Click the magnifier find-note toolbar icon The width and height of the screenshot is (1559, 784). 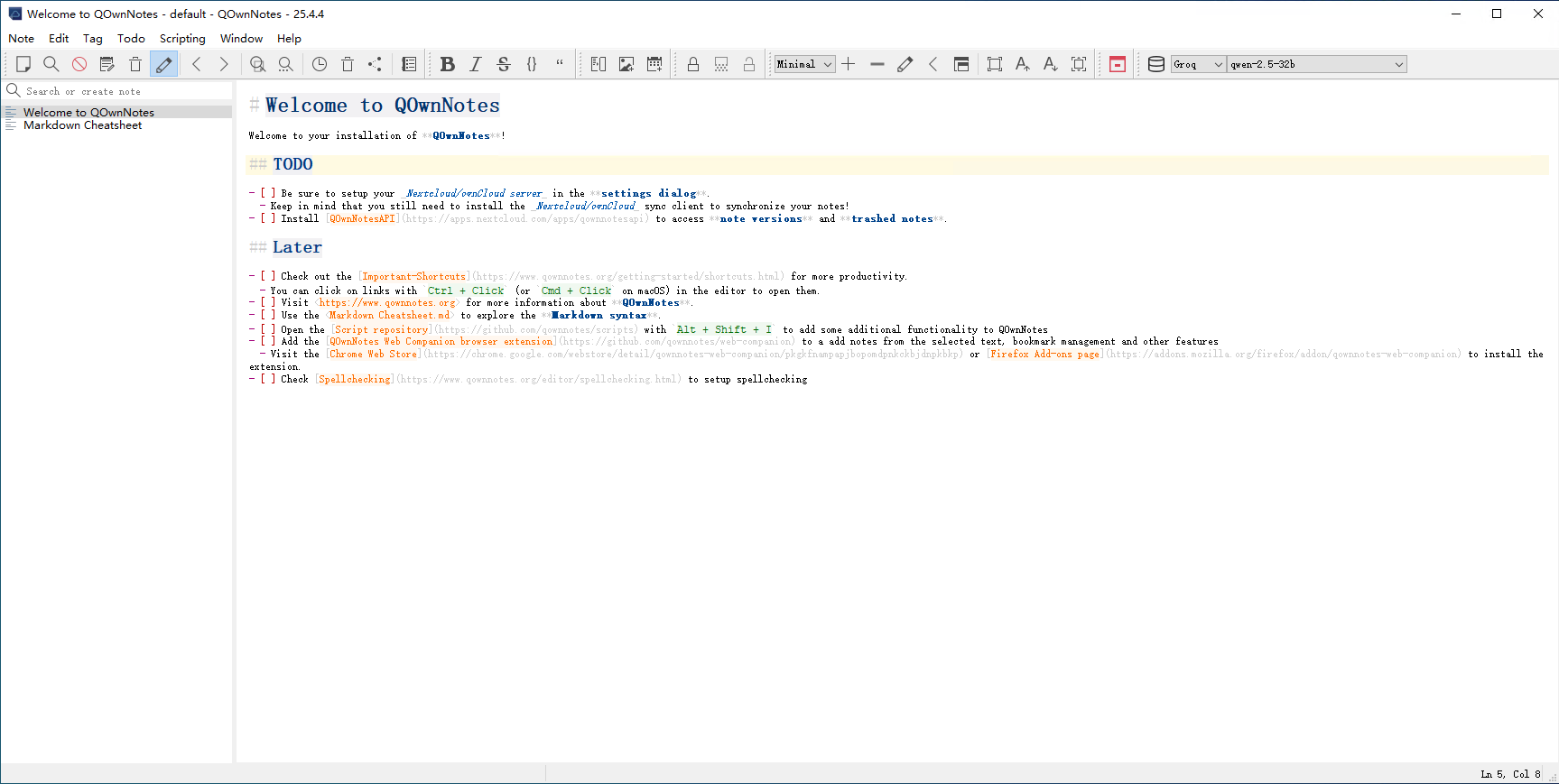pyautogui.click(x=51, y=64)
